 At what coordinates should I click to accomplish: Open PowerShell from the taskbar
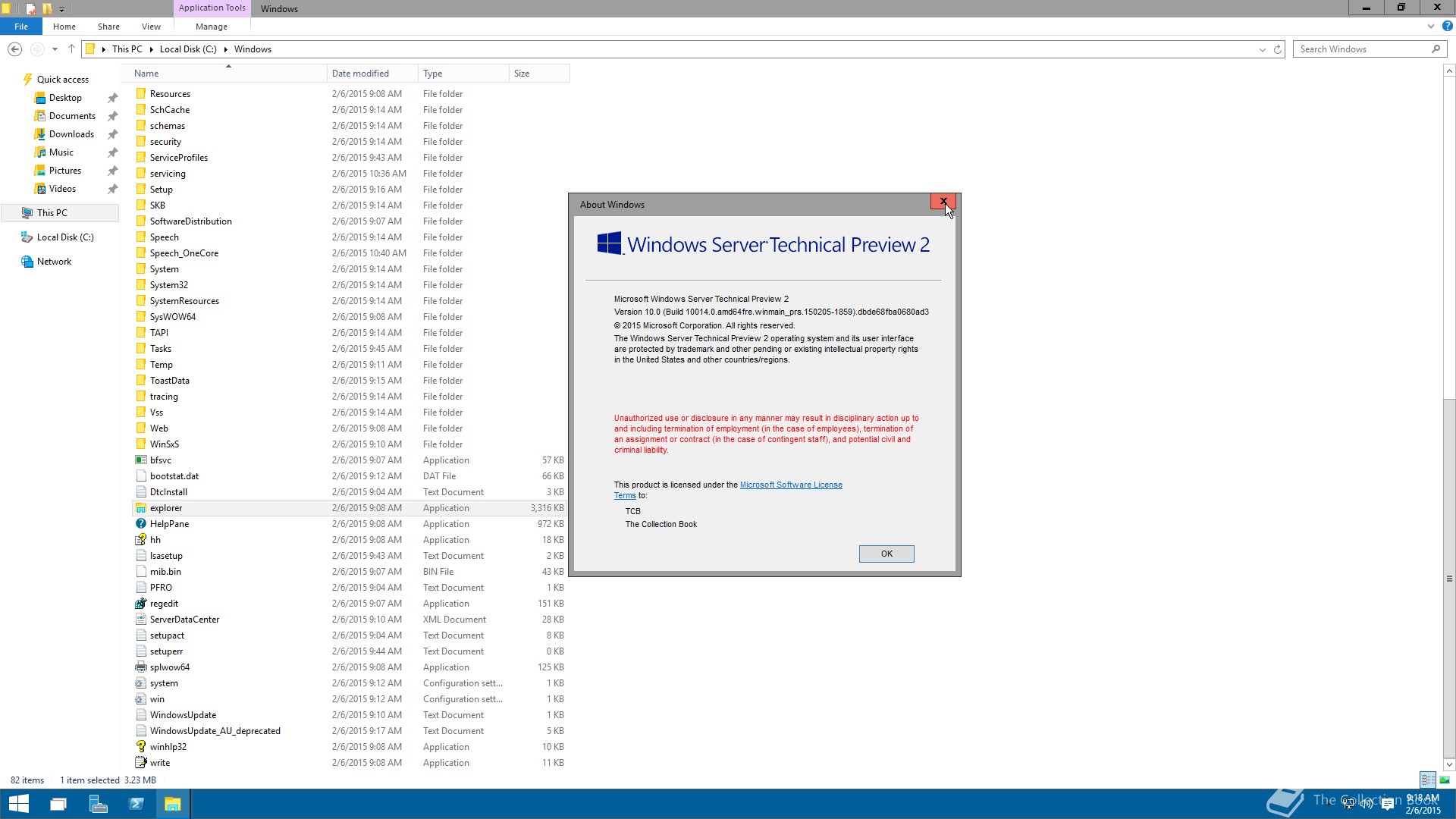pos(136,804)
